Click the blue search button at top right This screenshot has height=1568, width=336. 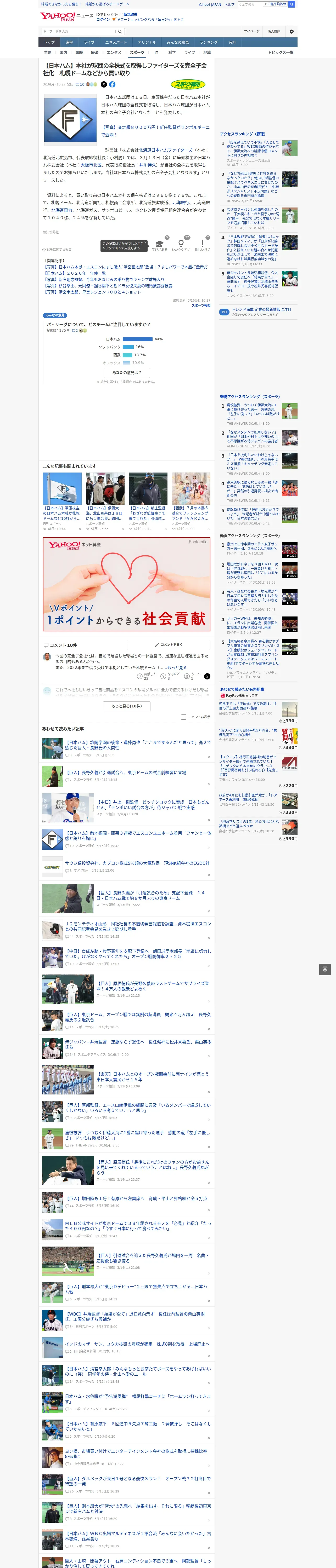click(x=292, y=4)
